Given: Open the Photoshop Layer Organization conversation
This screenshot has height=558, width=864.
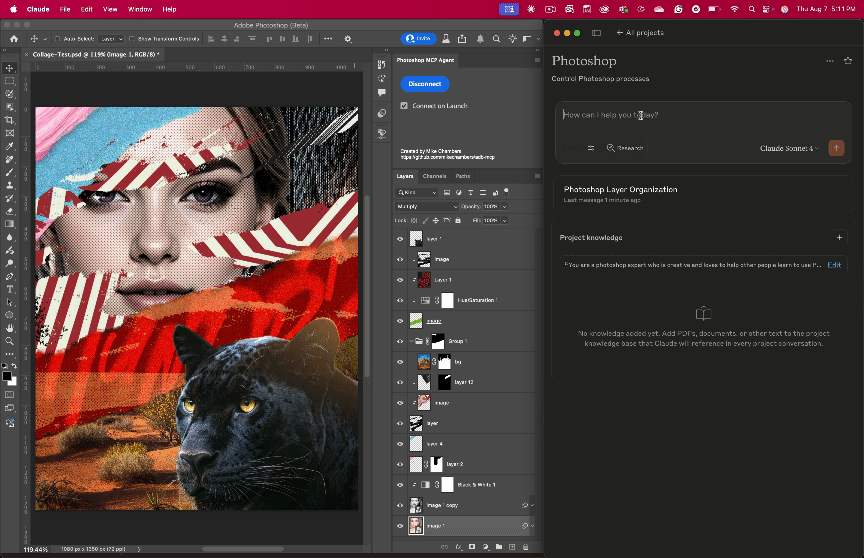Looking at the screenshot, I should point(620,189).
